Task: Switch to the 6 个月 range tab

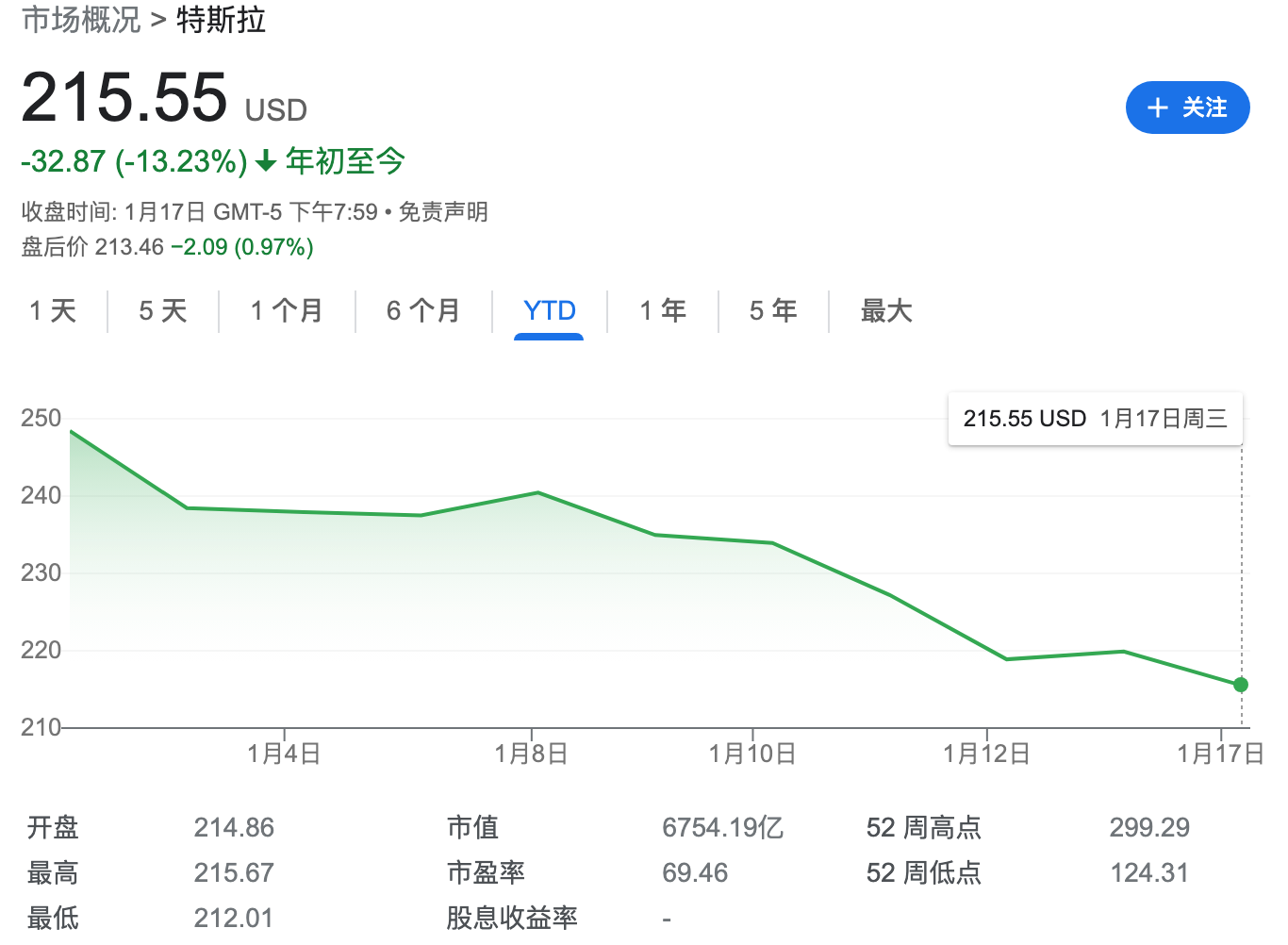Action: click(x=423, y=310)
